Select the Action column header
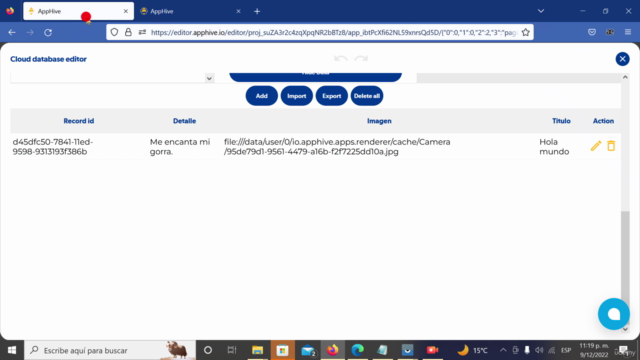The height and width of the screenshot is (360, 640). (603, 121)
